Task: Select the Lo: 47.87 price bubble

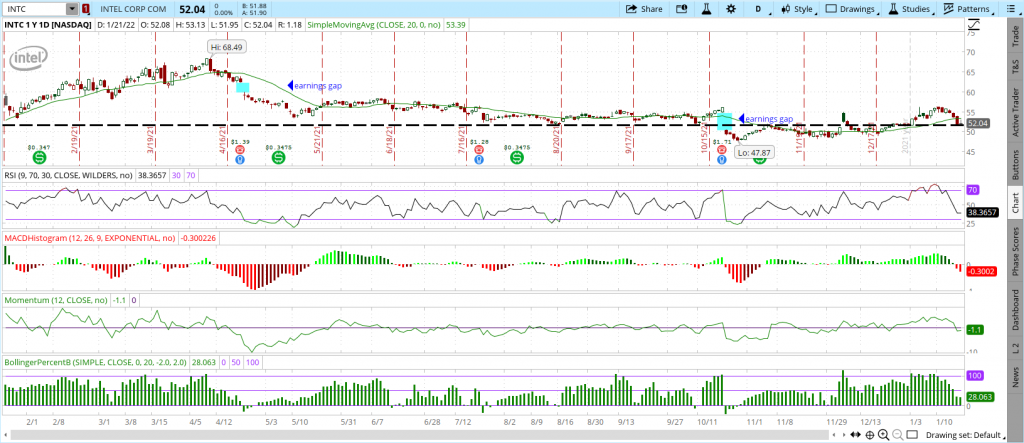Action: pos(753,152)
